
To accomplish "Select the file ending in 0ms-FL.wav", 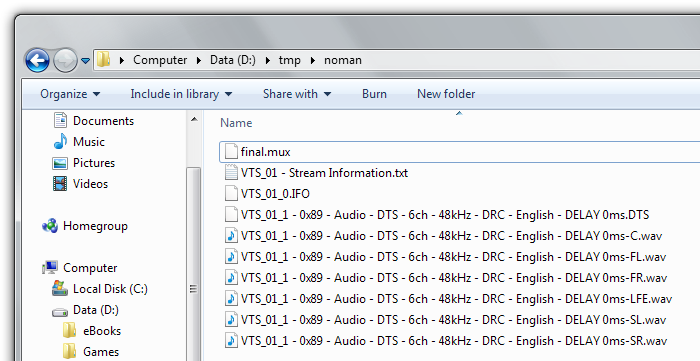I will pos(453,257).
